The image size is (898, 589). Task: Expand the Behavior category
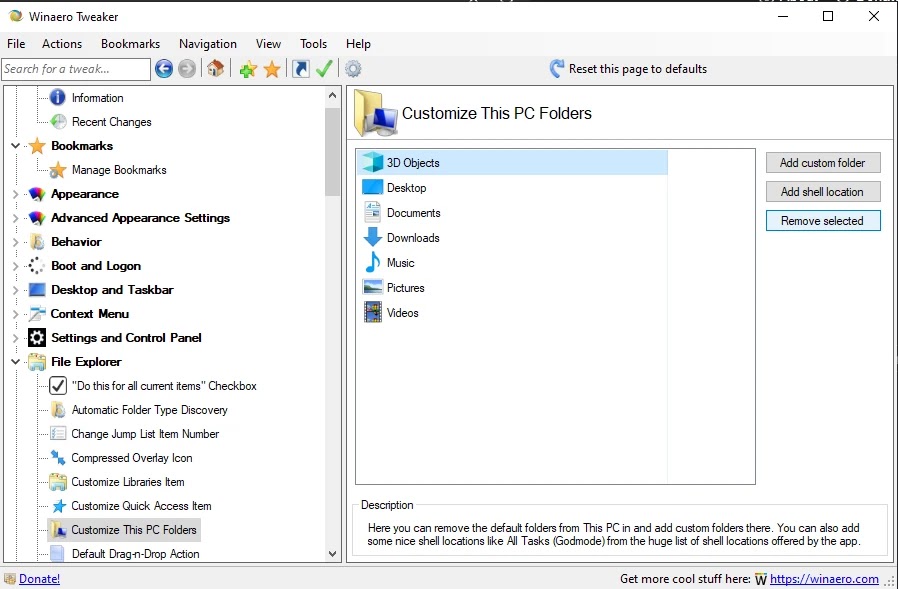tap(15, 242)
